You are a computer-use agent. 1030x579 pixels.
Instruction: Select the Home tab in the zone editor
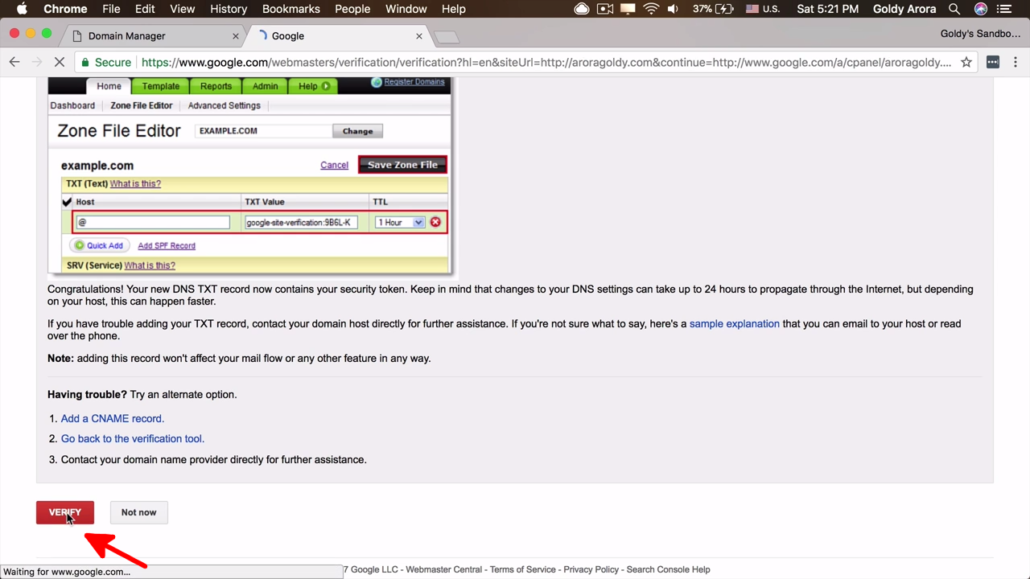click(109, 86)
